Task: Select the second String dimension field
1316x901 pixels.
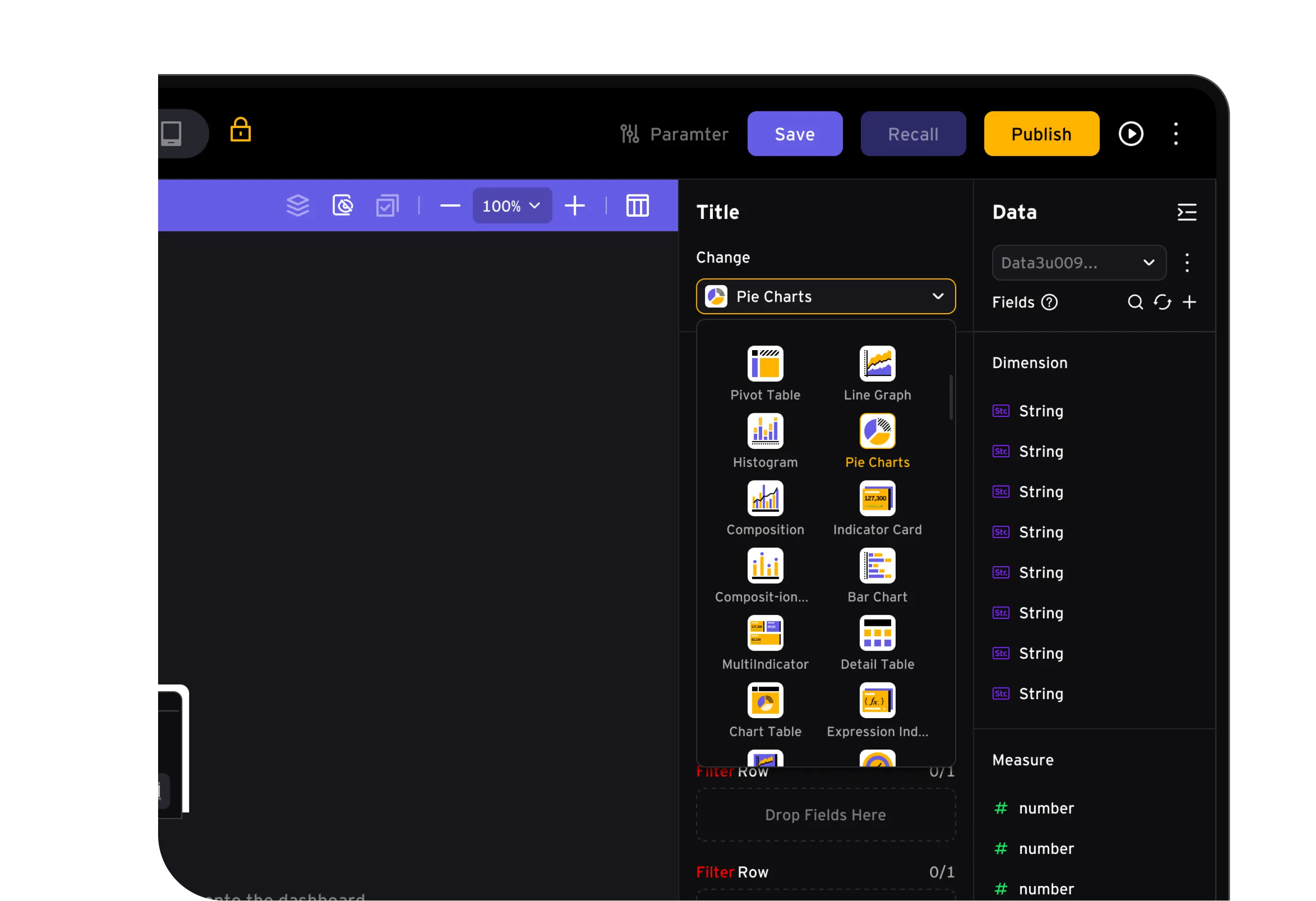Action: (1028, 452)
